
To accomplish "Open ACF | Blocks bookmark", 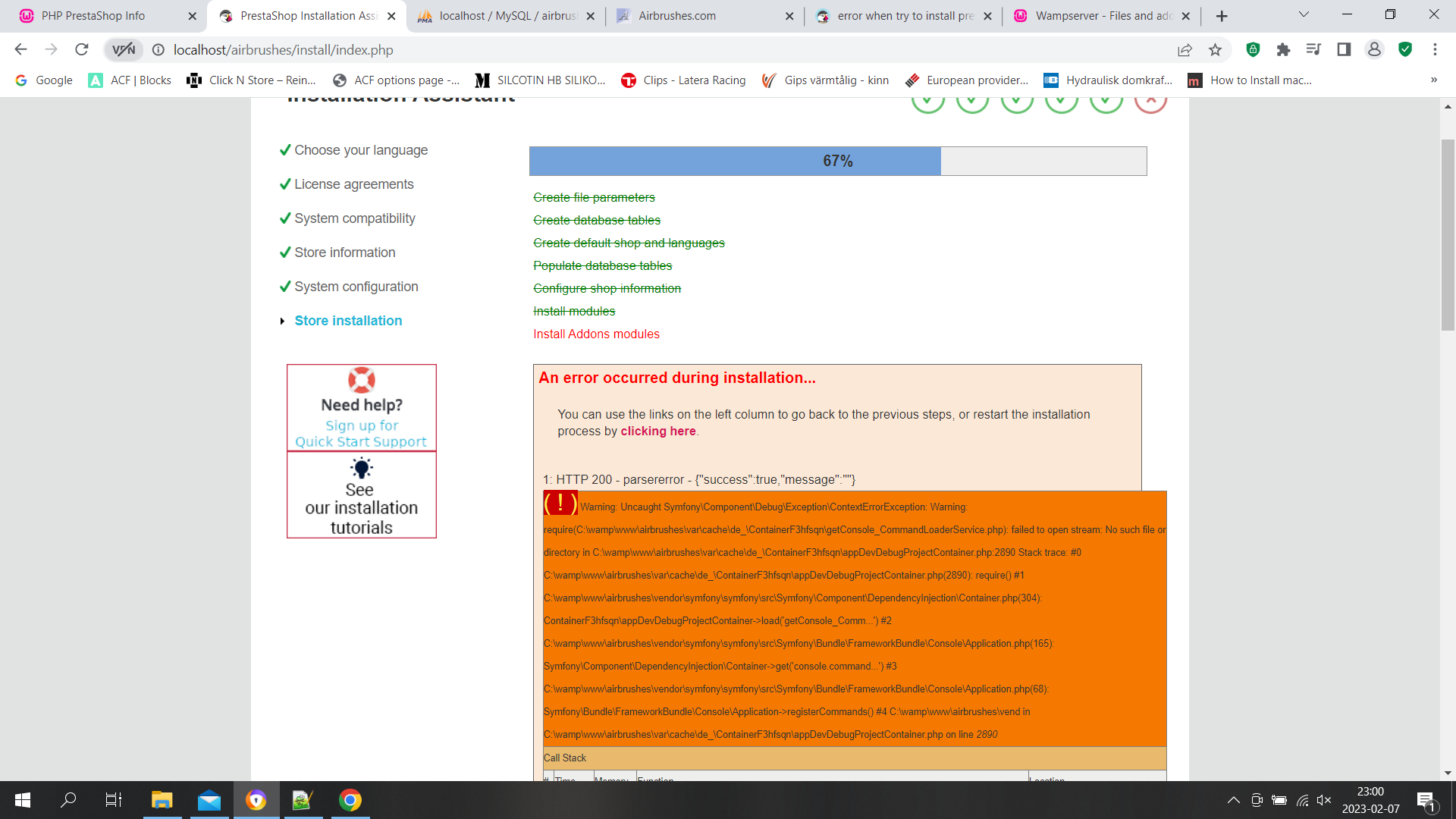I will coord(130,80).
